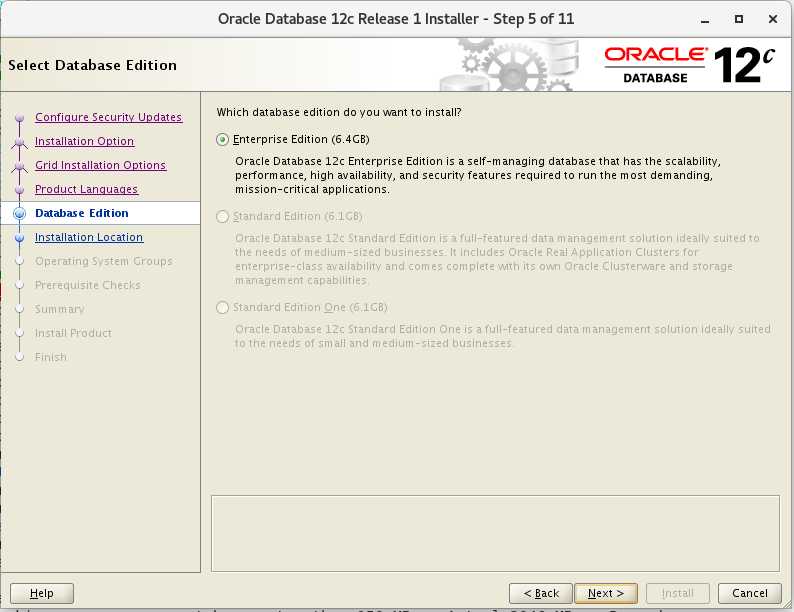The height and width of the screenshot is (612, 794).
Task: Go back with the Back button
Action: coord(541,593)
